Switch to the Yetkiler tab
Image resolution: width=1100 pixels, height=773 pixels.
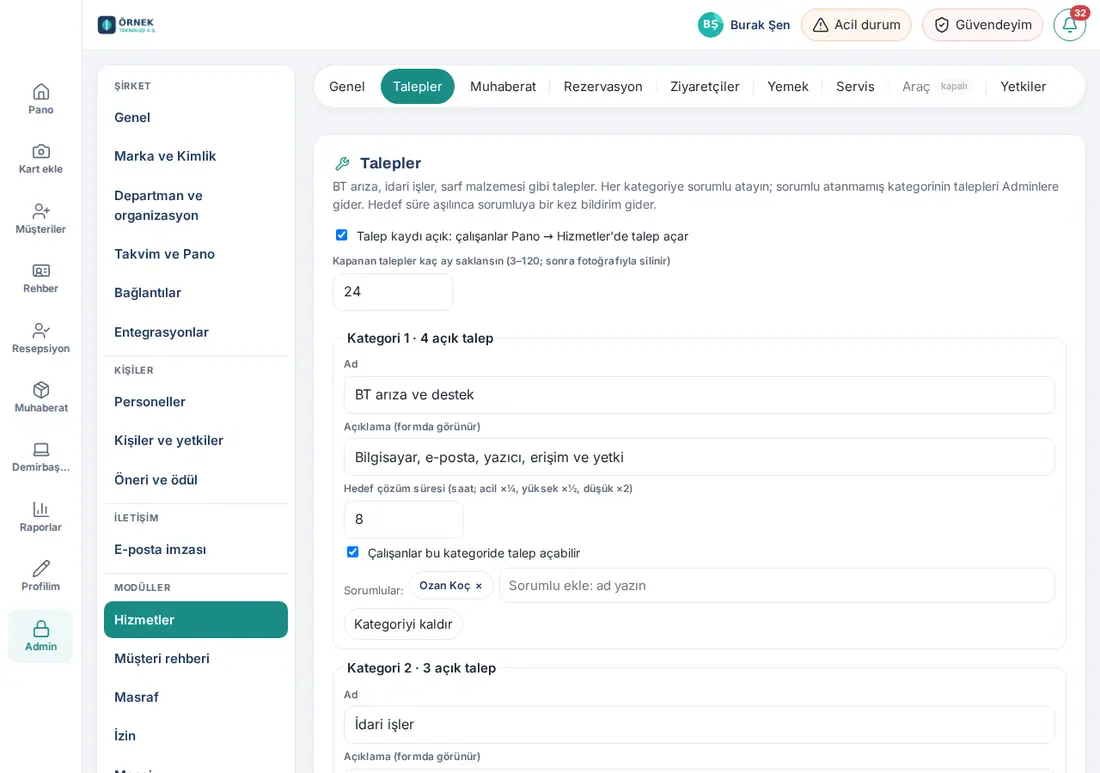point(1023,86)
